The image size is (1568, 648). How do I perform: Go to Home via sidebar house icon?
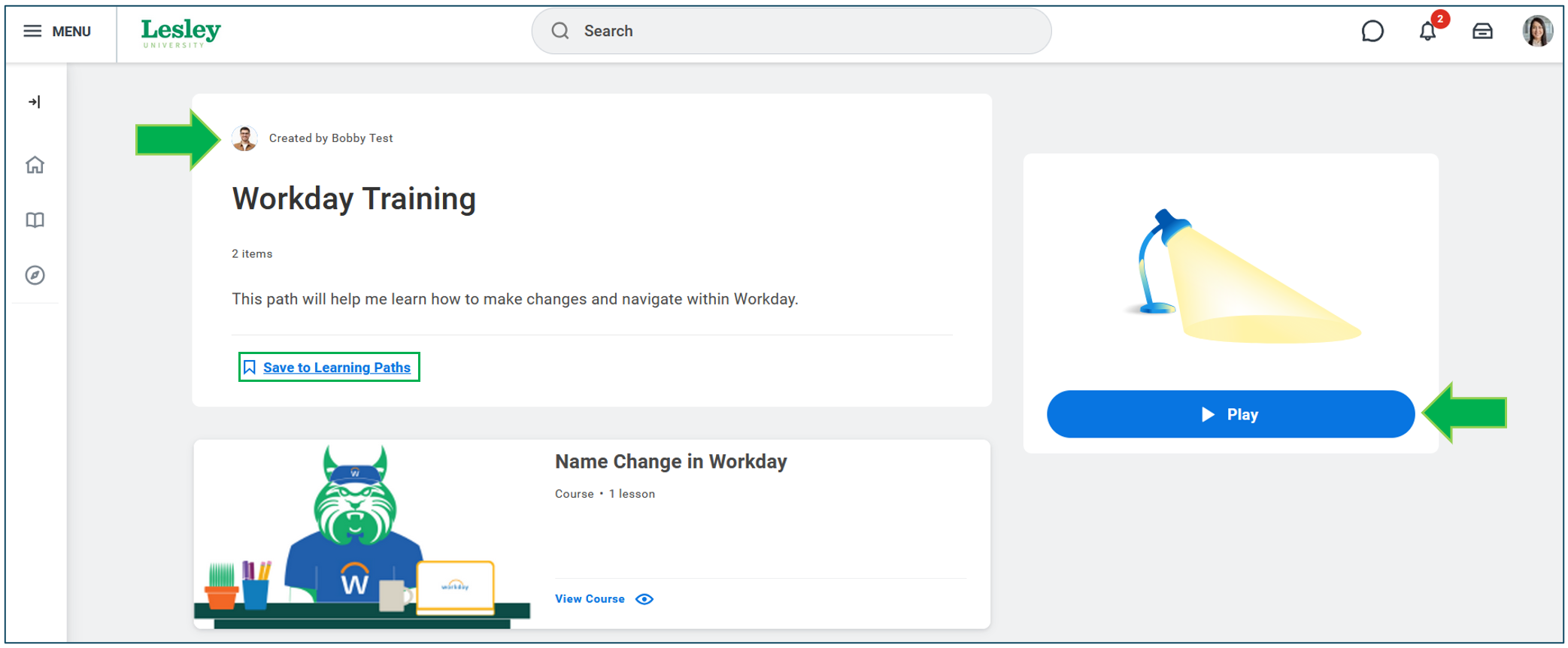click(35, 165)
